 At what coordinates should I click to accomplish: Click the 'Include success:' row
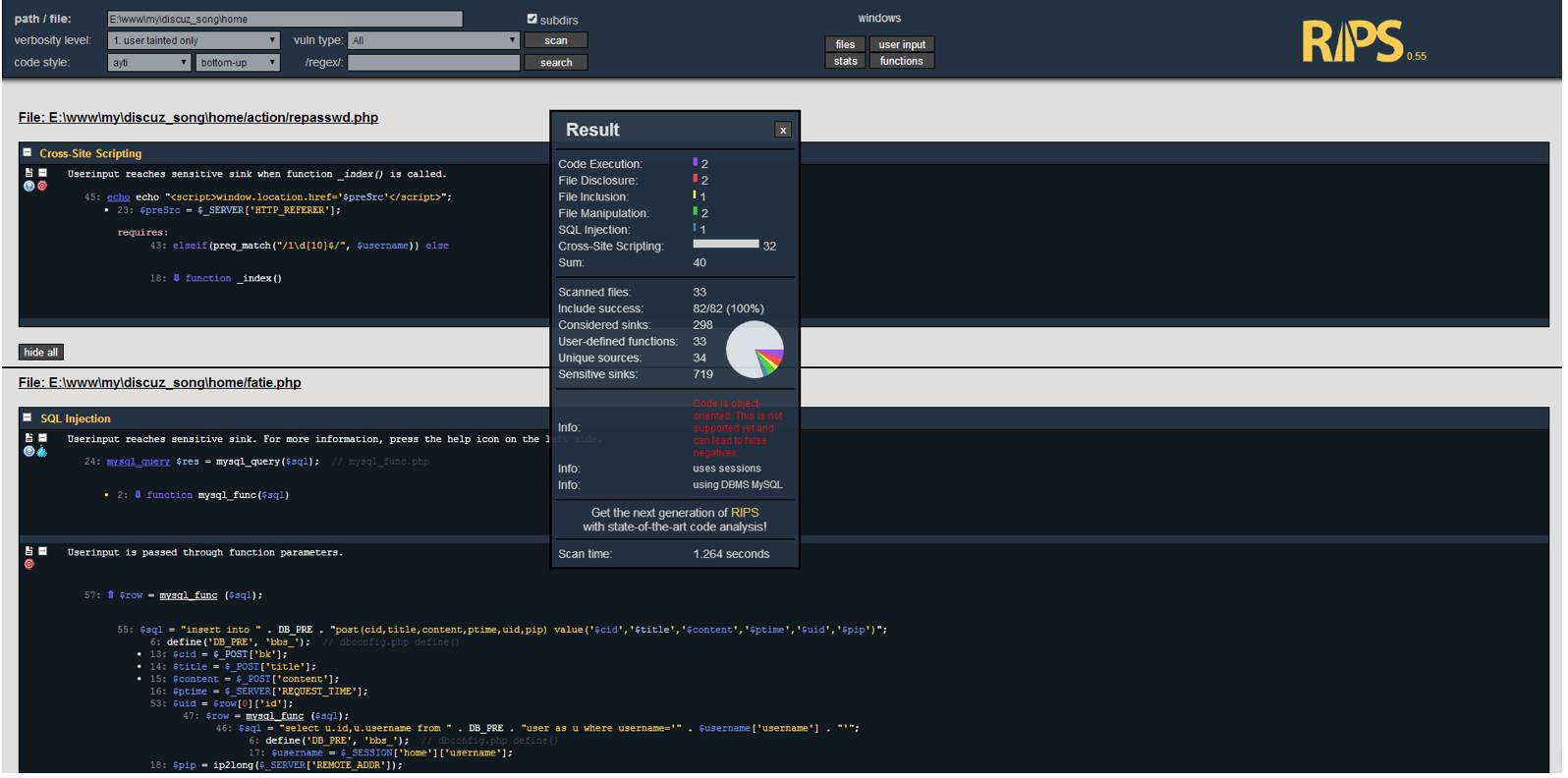point(675,308)
